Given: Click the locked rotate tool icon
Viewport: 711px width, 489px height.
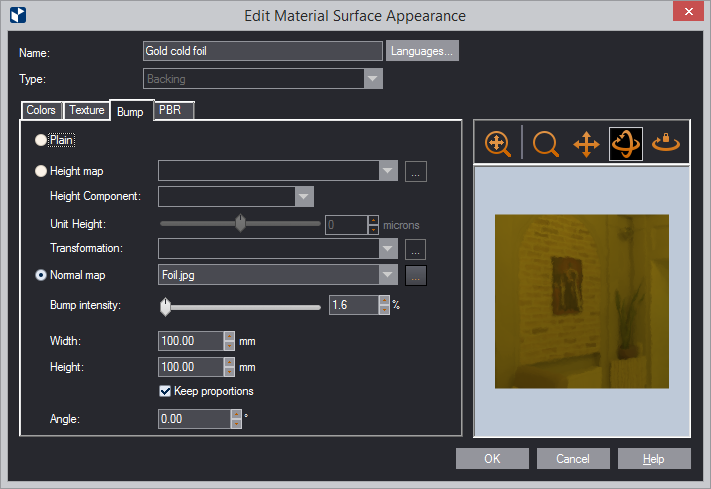Looking at the screenshot, I should click(666, 143).
